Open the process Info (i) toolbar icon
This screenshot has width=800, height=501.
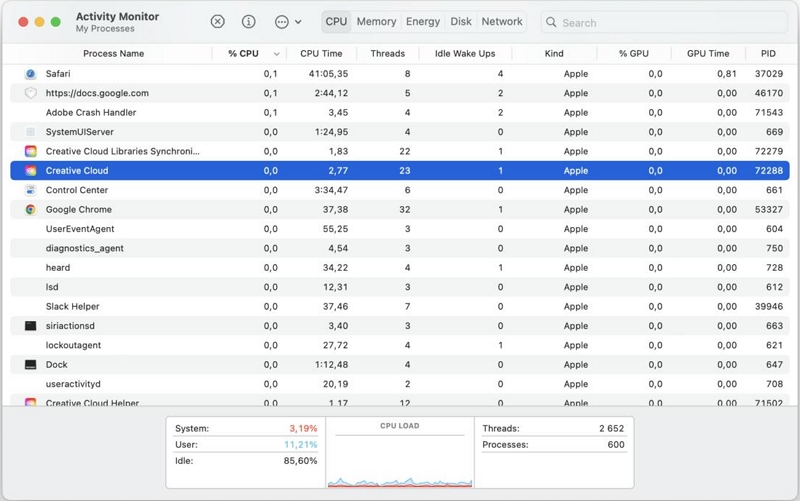(x=248, y=21)
